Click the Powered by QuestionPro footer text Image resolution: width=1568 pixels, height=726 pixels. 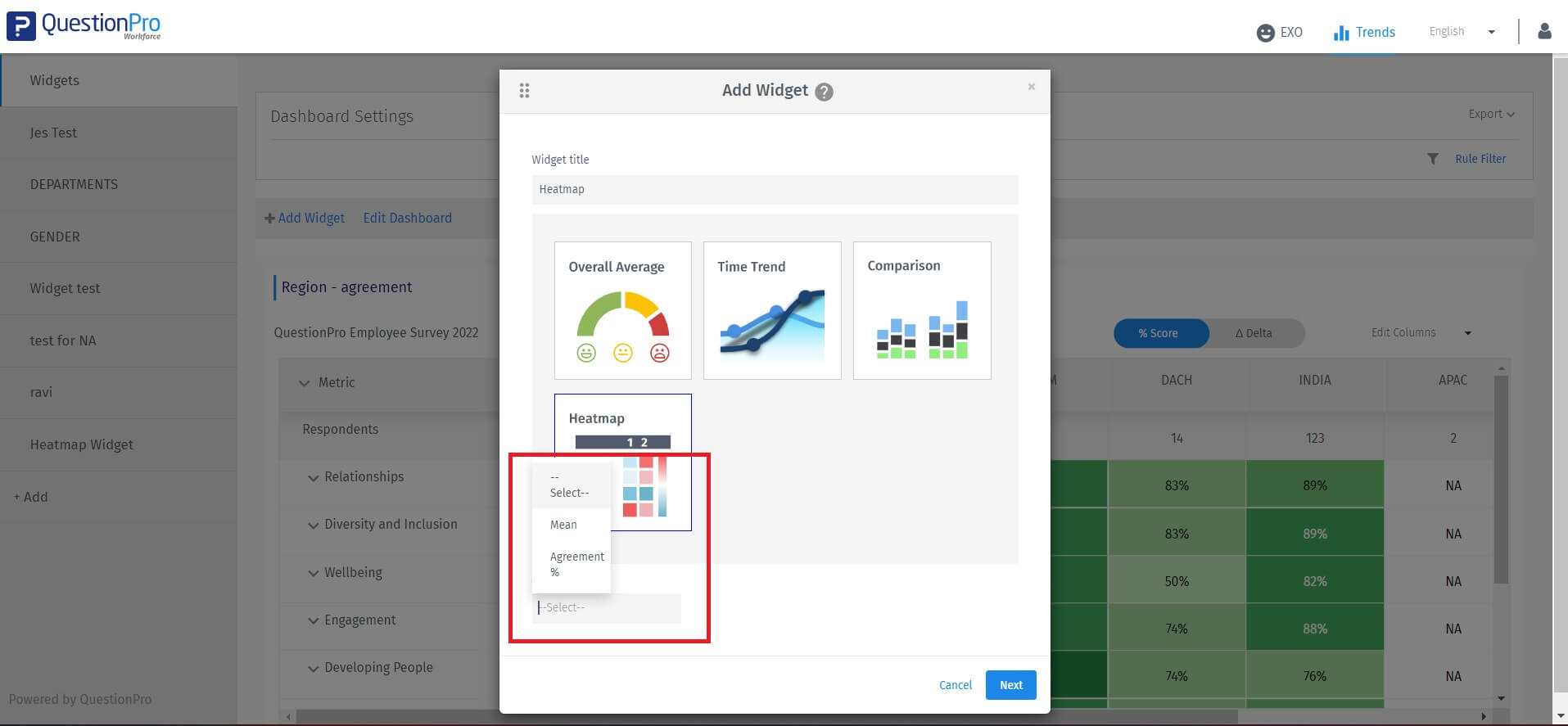(x=80, y=699)
